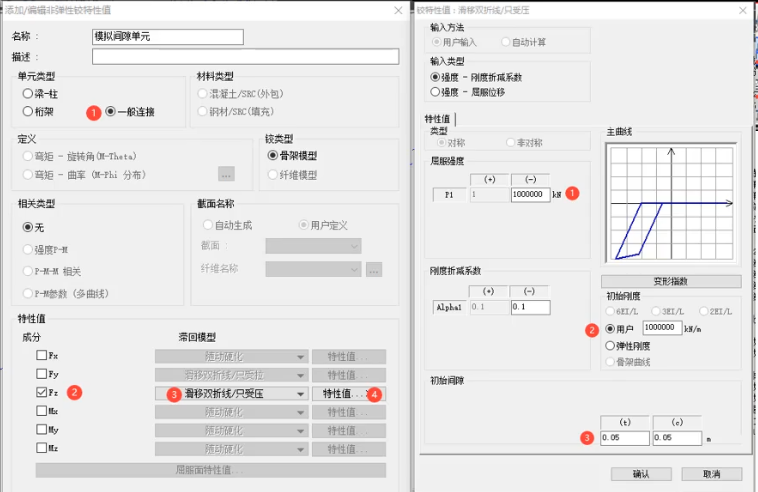Click the 特性值 button in the Fz row
Image resolution: width=758 pixels, height=492 pixels.
click(348, 394)
